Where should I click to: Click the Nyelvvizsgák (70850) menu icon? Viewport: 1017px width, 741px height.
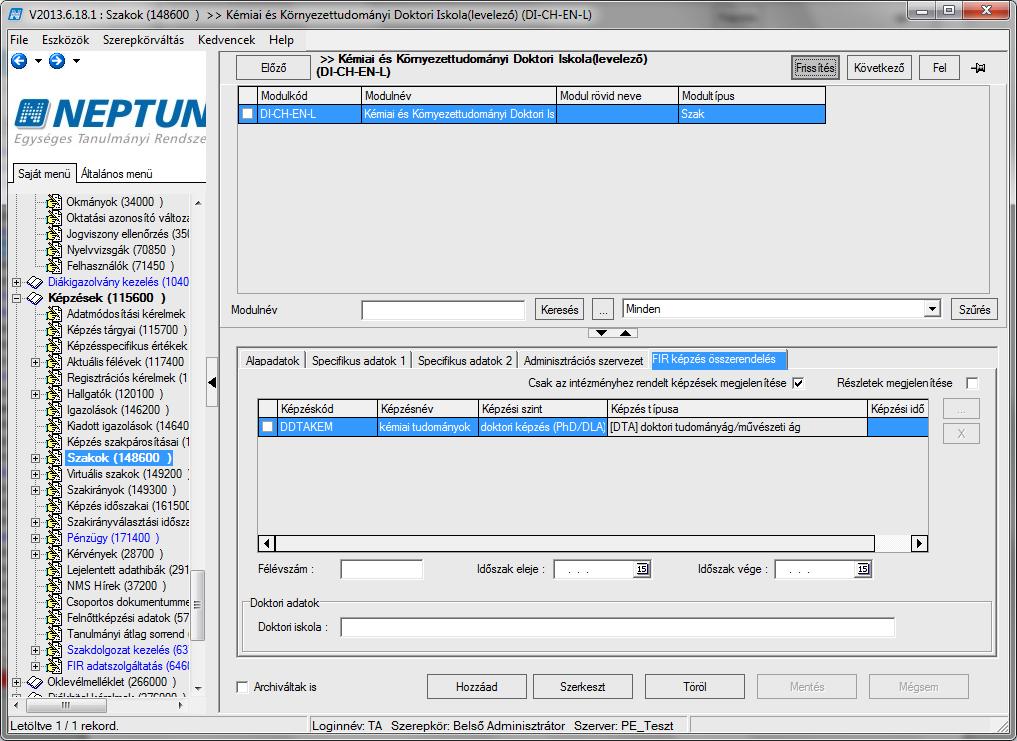tap(54, 250)
